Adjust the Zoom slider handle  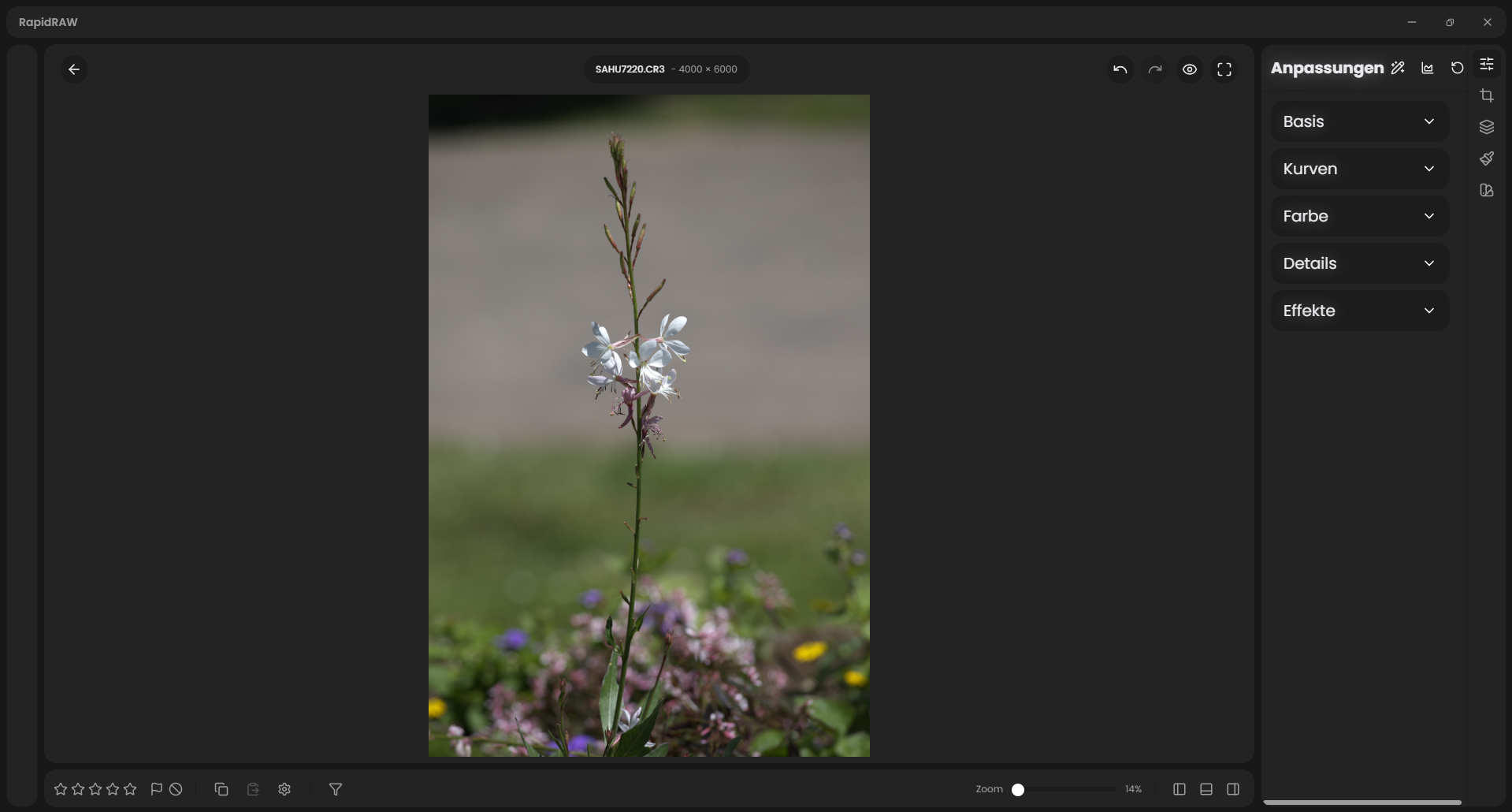[1018, 789]
